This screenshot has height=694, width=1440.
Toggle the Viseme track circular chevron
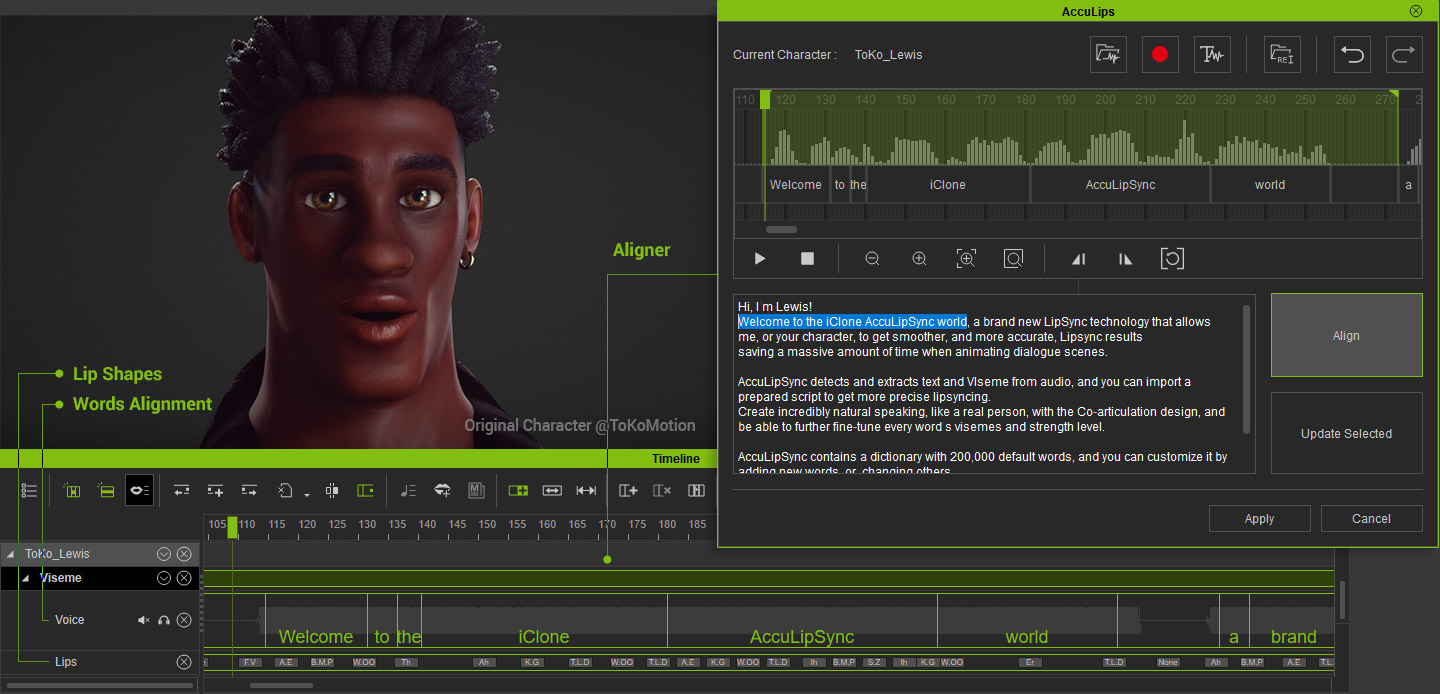click(163, 577)
